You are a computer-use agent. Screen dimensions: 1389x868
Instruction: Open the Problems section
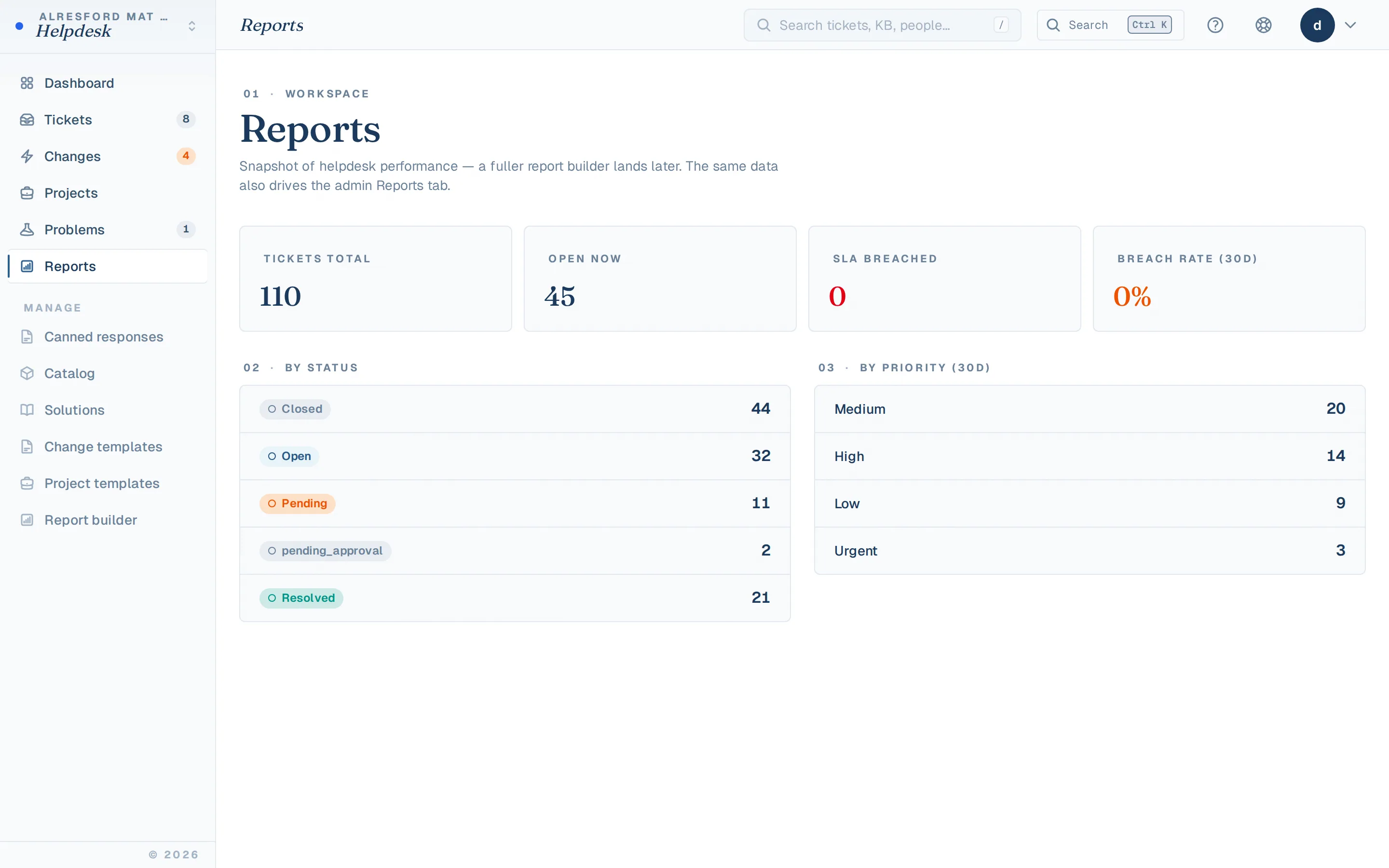pos(108,230)
